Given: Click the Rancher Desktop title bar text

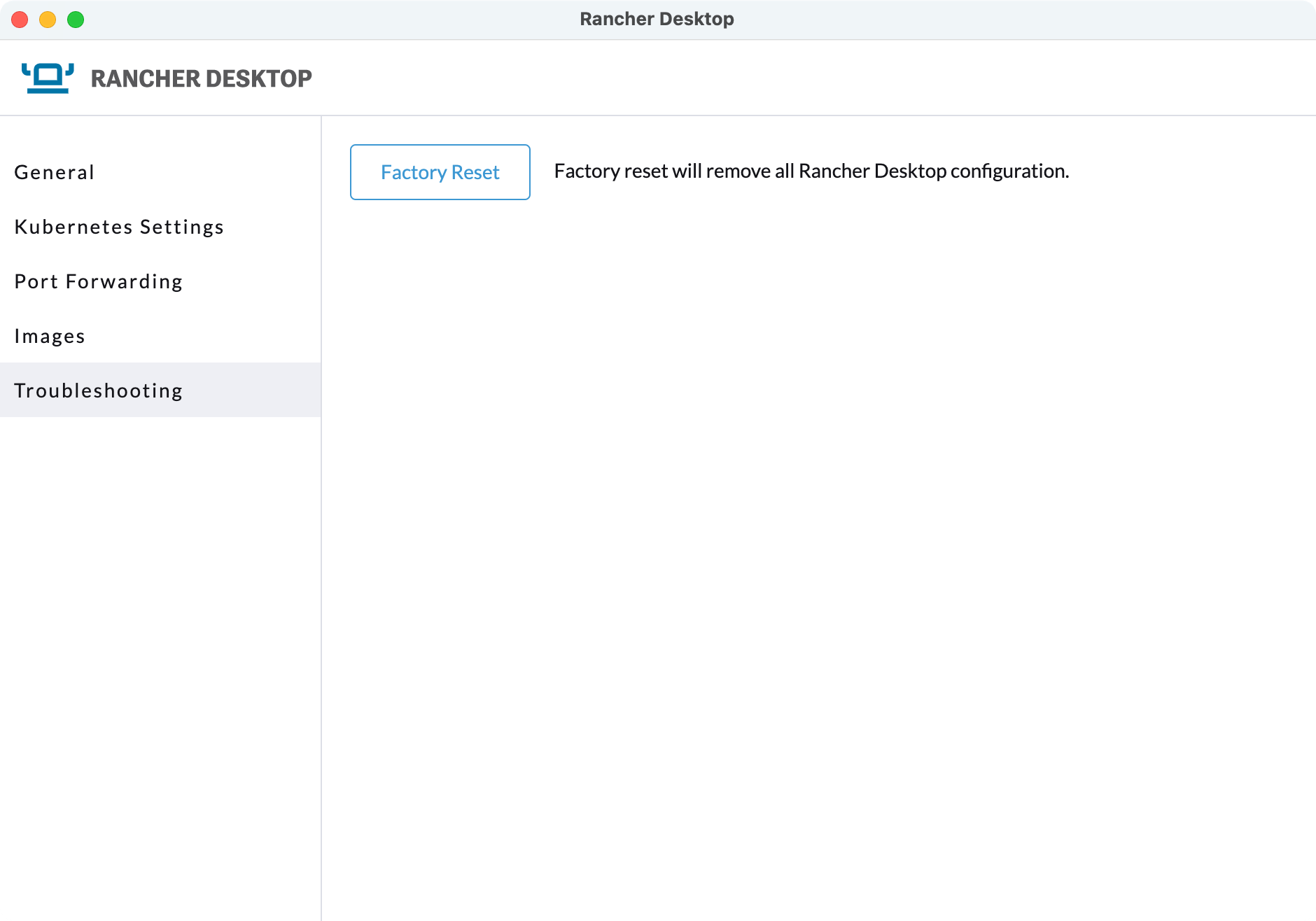Looking at the screenshot, I should click(657, 19).
